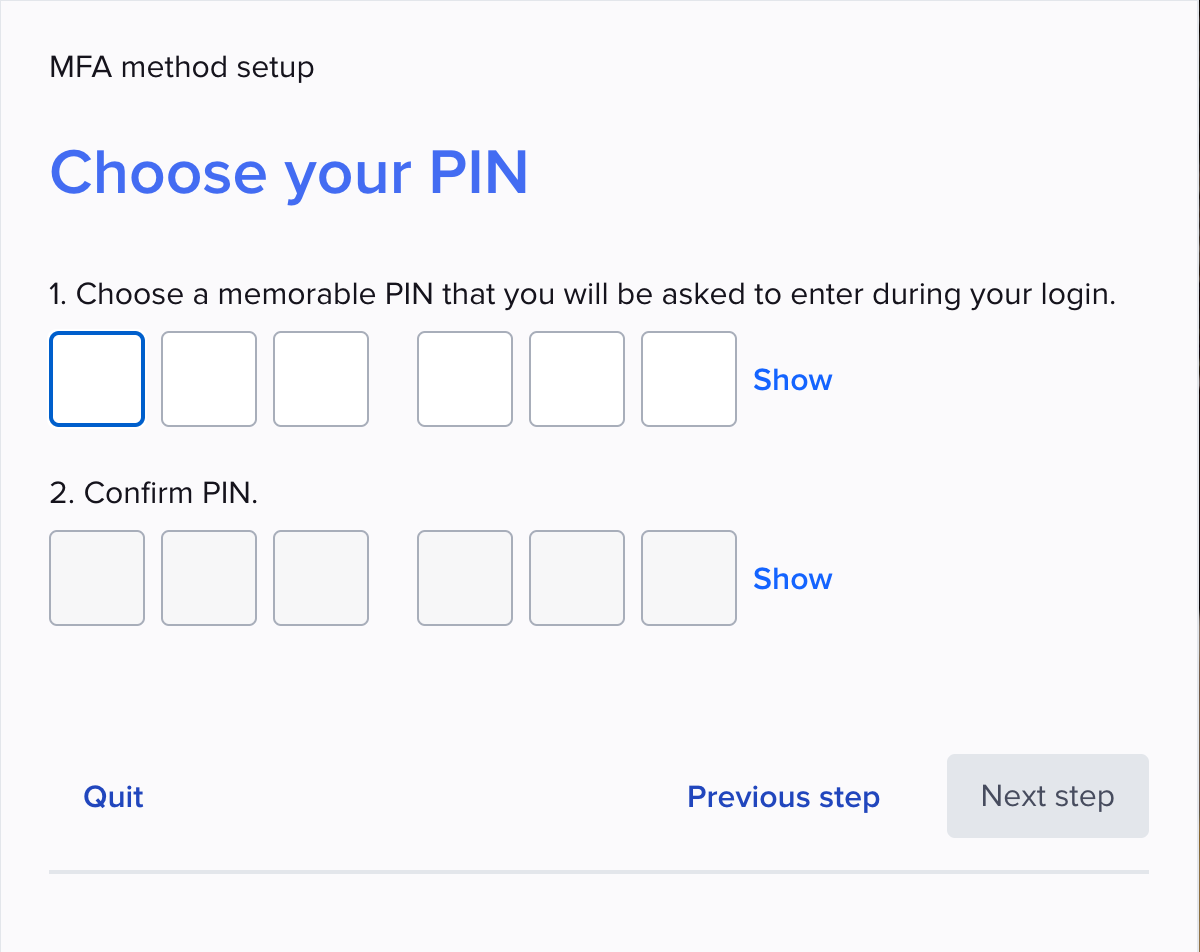Click the fourth Confirm PIN digit box
Viewport: 1200px width, 952px height.
pyautogui.click(x=465, y=578)
